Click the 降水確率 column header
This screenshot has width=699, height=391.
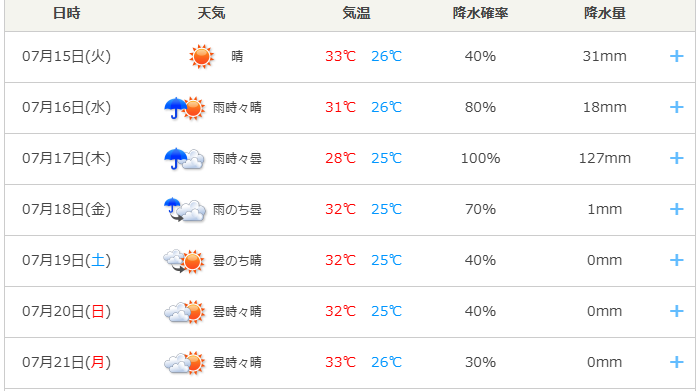pyautogui.click(x=480, y=13)
